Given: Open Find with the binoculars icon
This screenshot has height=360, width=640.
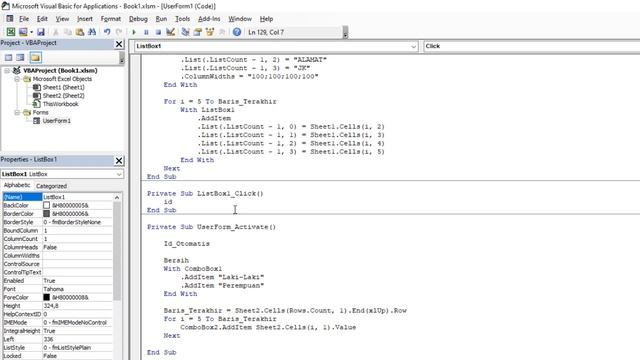Looking at the screenshot, I should click(92, 32).
